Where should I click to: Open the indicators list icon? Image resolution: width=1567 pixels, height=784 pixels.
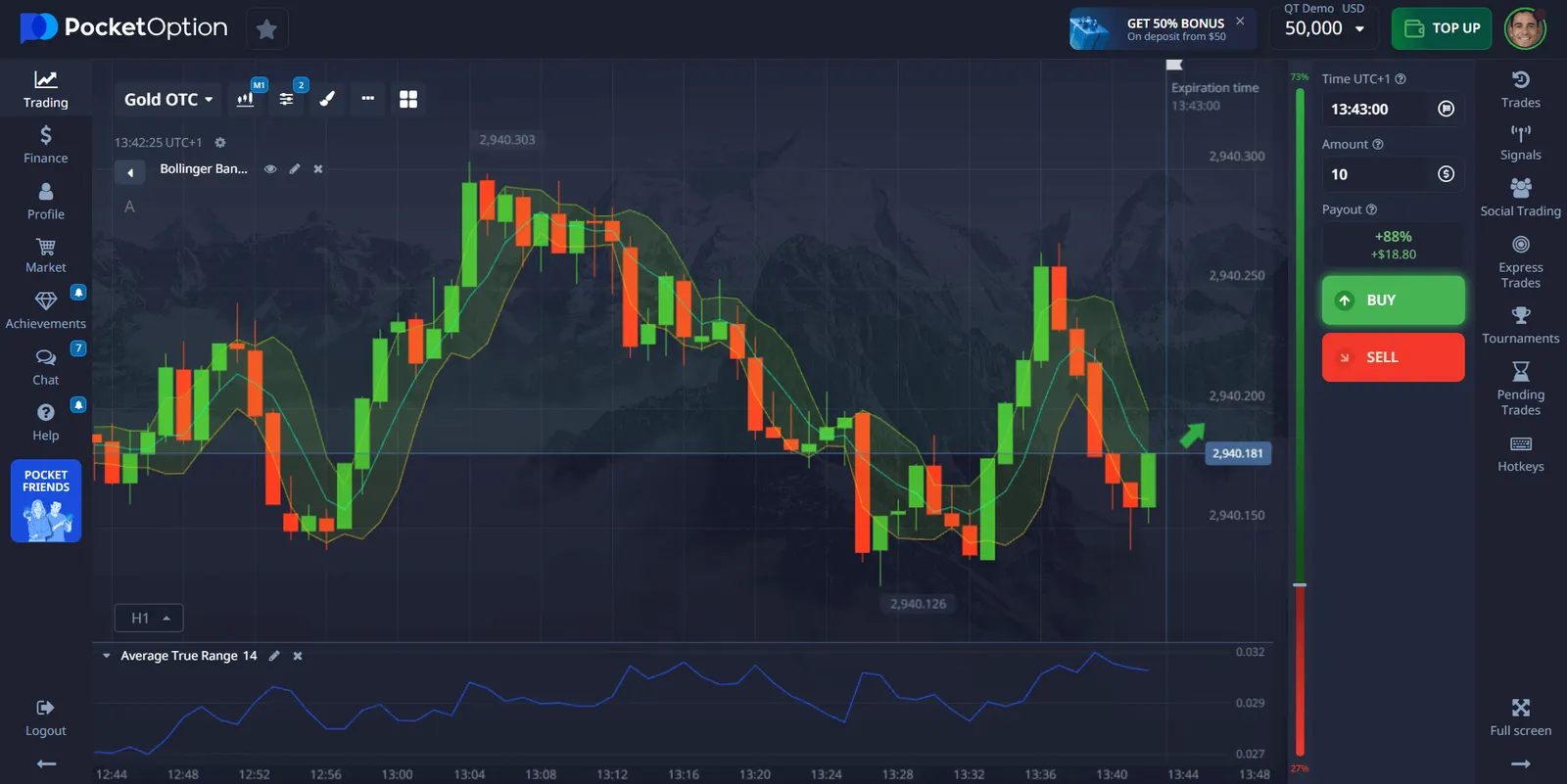[x=287, y=99]
